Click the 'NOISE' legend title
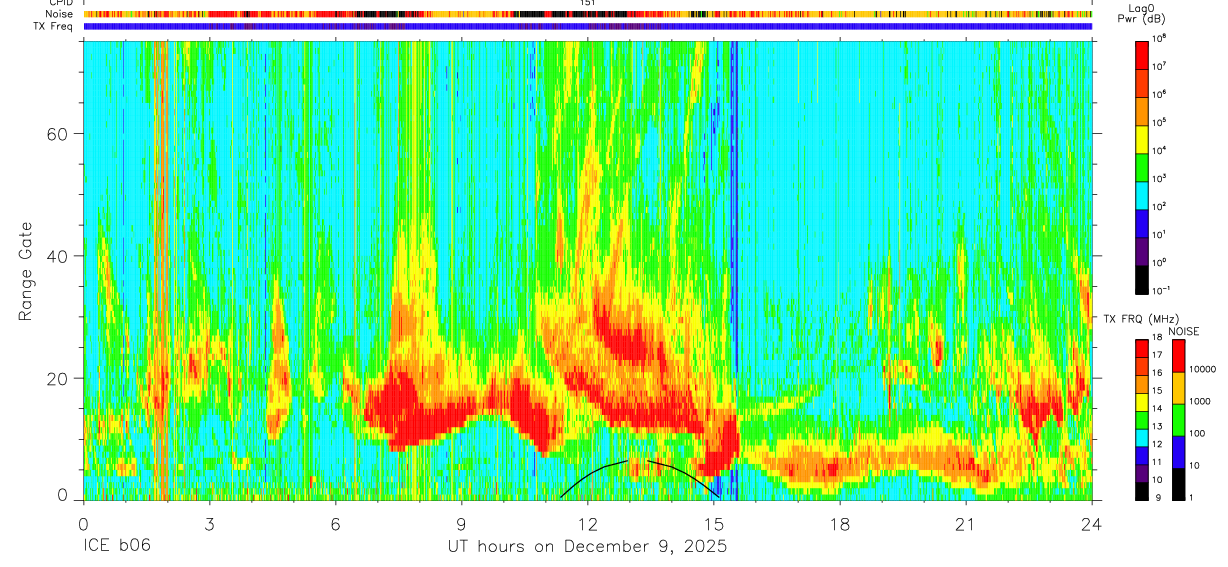Screen dimensions: 1228x567 (x=1182, y=330)
